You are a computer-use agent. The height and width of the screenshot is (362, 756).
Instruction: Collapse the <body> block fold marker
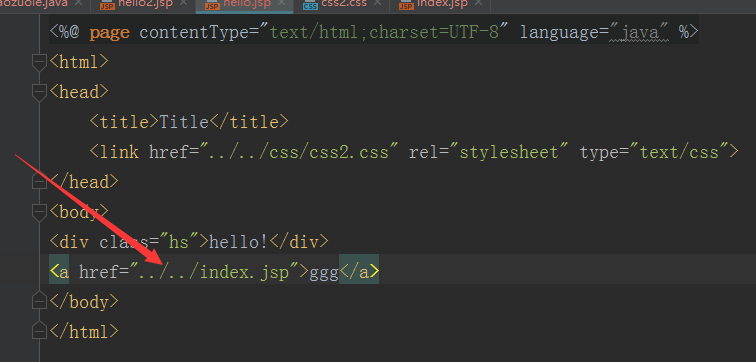click(x=39, y=212)
